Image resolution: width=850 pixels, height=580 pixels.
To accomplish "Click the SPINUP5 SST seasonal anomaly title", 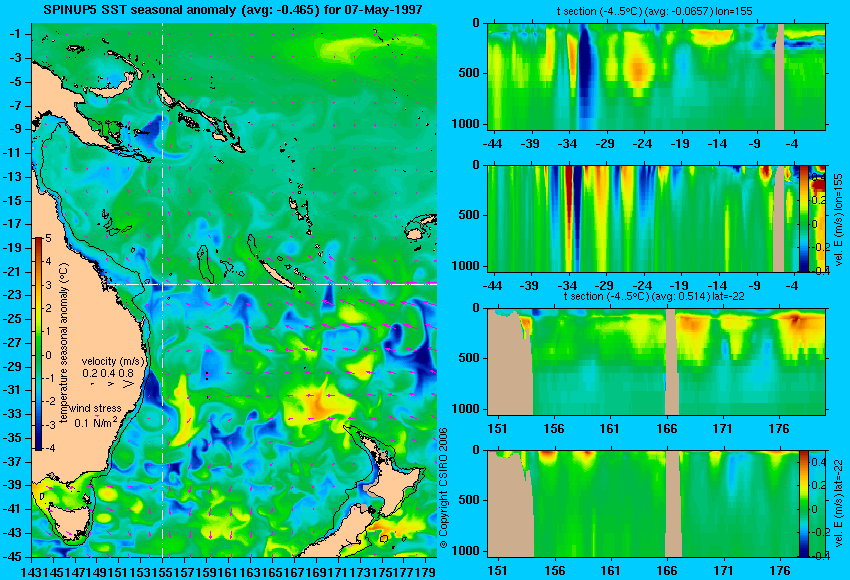I will tap(233, 9).
